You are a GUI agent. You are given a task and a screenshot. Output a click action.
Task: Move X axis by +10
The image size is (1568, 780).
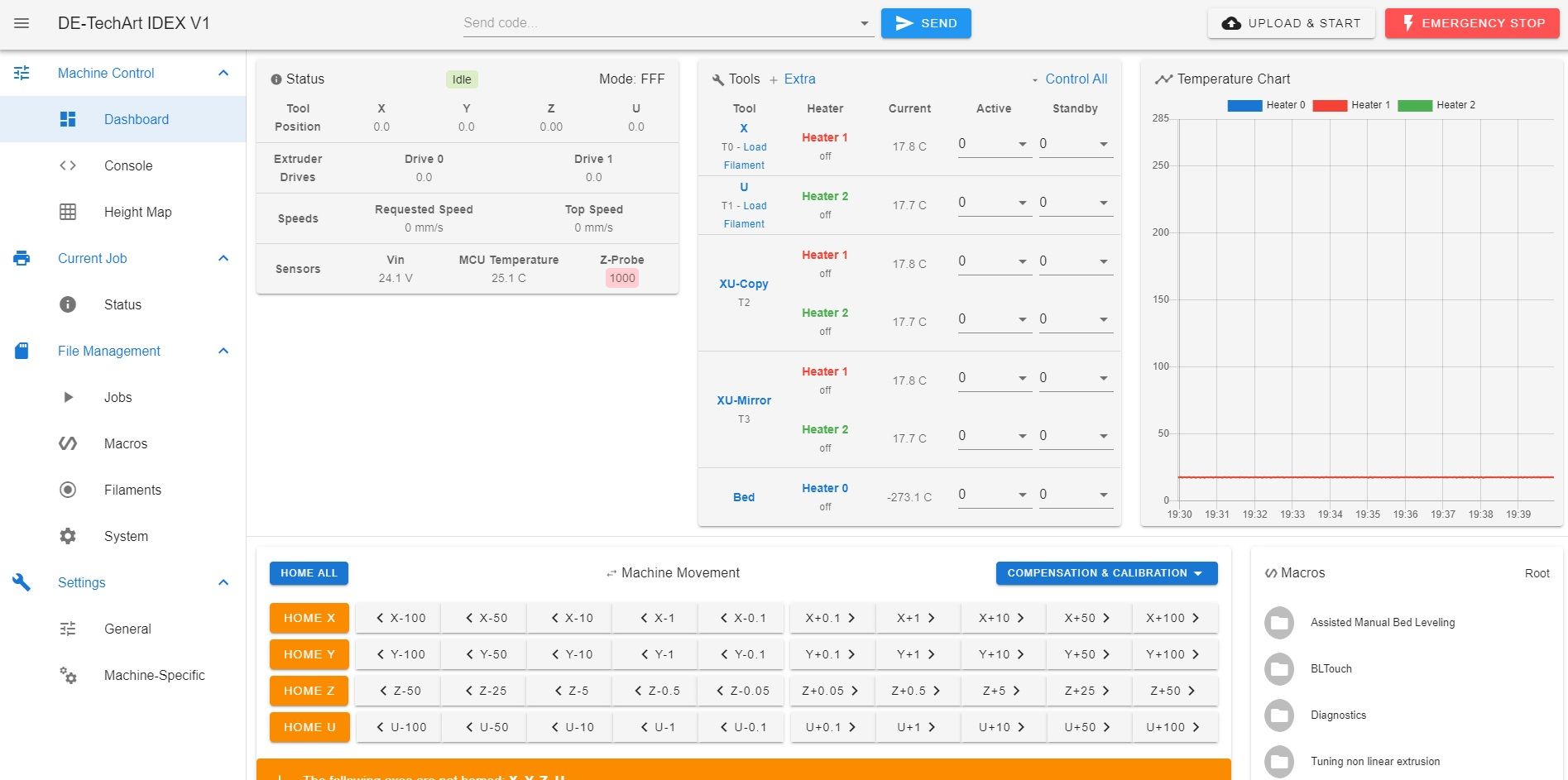pyautogui.click(x=1001, y=618)
